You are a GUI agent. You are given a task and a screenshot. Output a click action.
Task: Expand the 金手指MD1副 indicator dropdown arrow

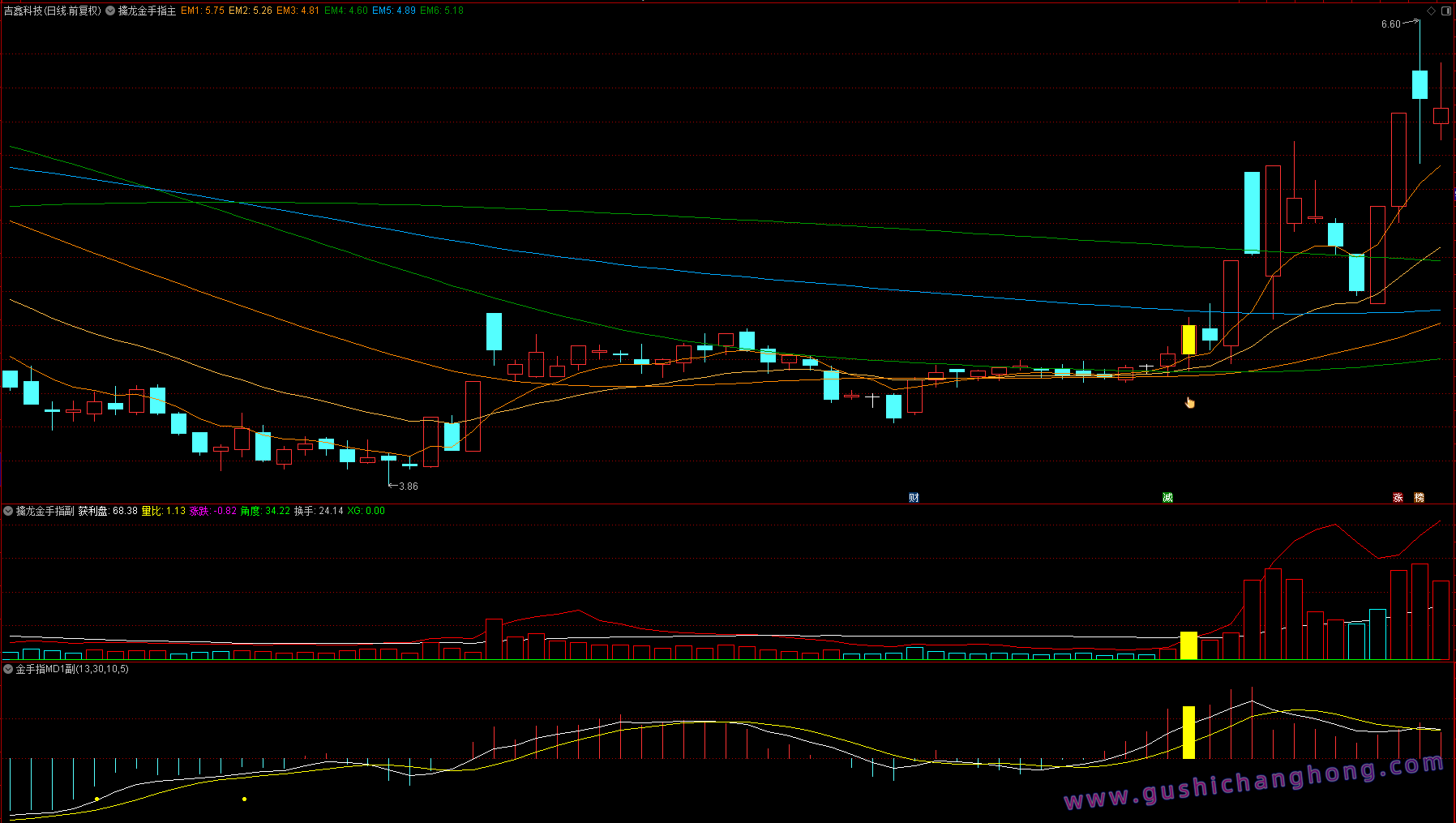point(8,669)
